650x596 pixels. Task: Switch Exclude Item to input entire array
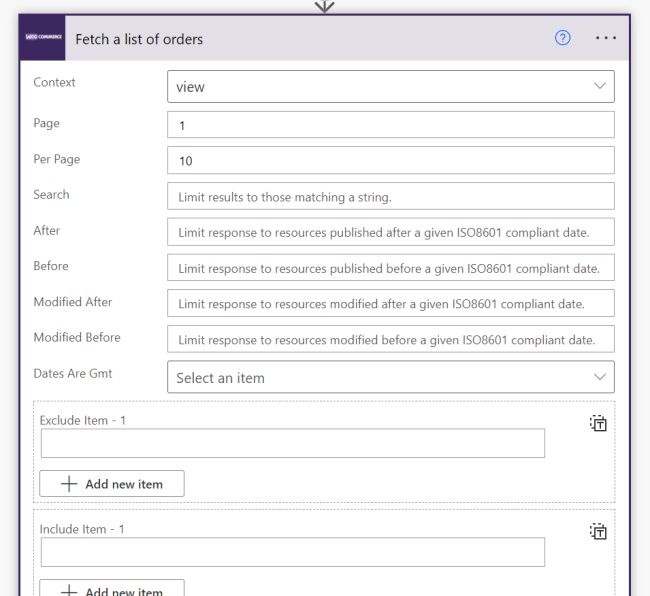tap(598, 423)
